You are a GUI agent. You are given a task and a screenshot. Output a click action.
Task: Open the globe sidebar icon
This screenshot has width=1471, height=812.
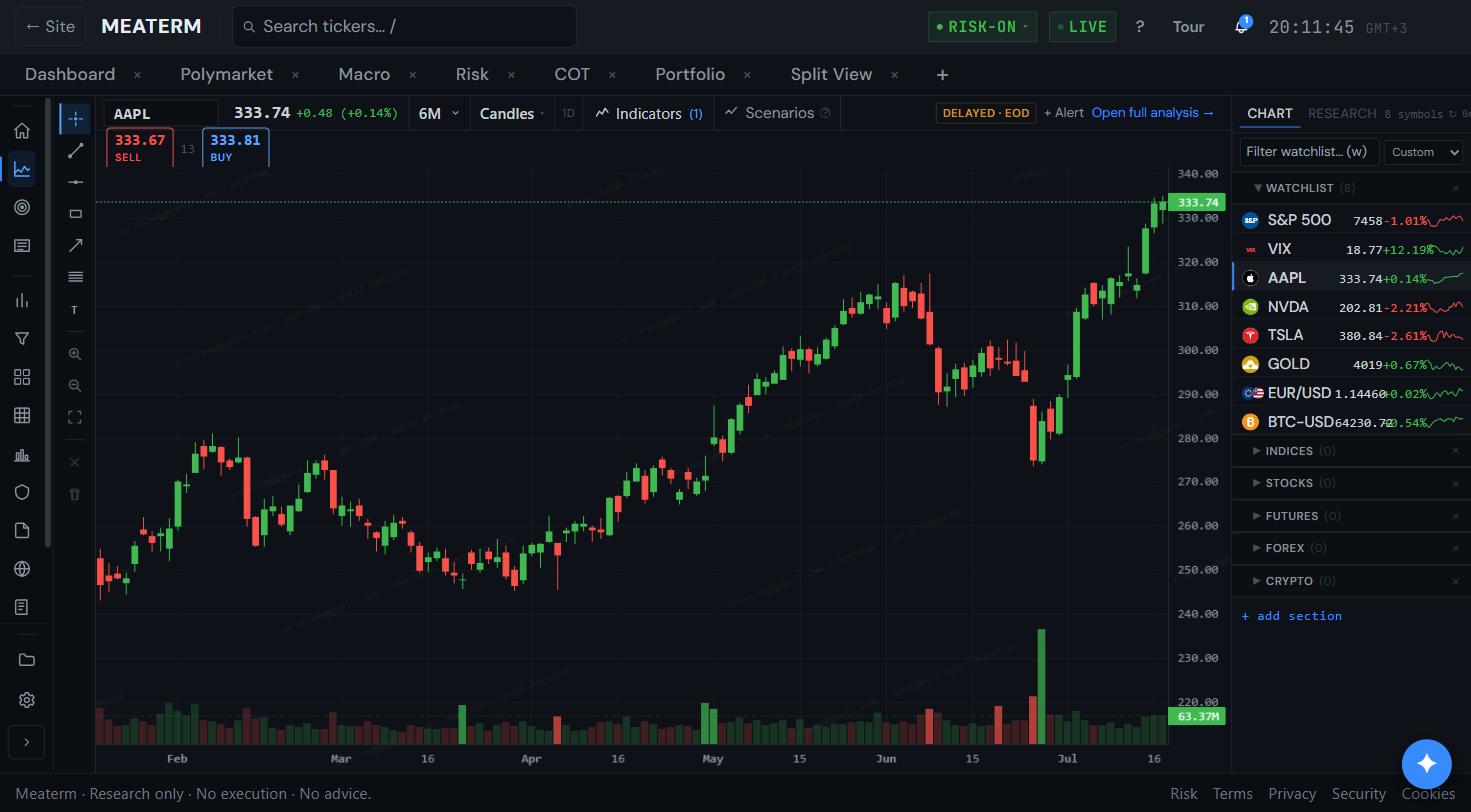pos(22,569)
